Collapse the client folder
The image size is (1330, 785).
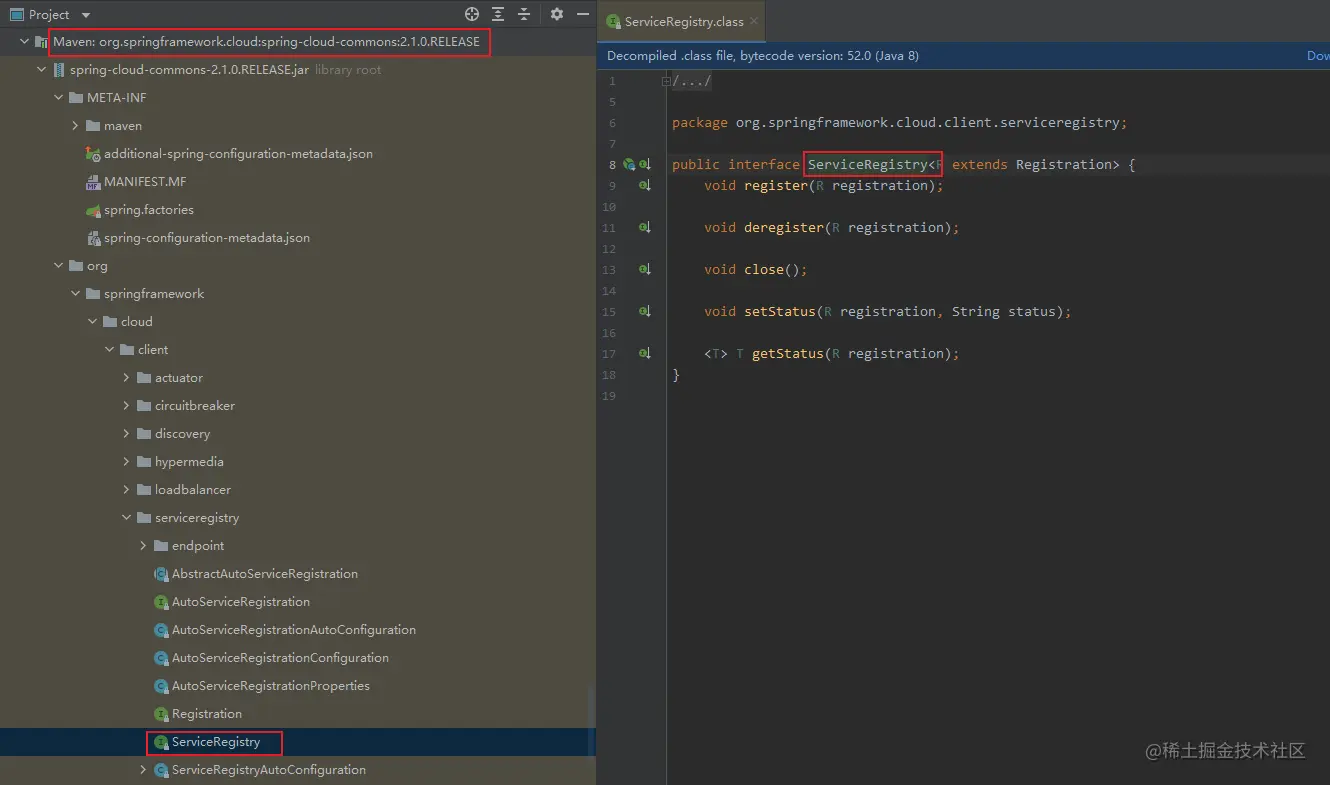109,350
